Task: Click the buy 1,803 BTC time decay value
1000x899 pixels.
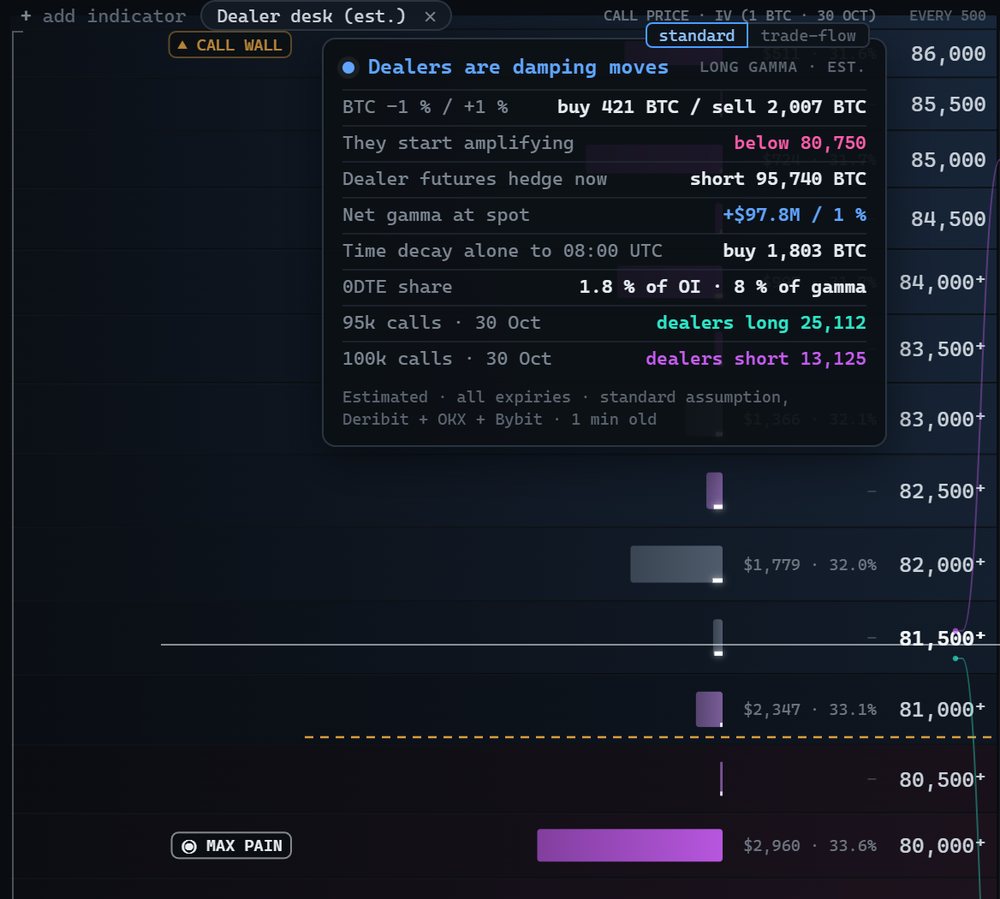Action: tap(794, 251)
